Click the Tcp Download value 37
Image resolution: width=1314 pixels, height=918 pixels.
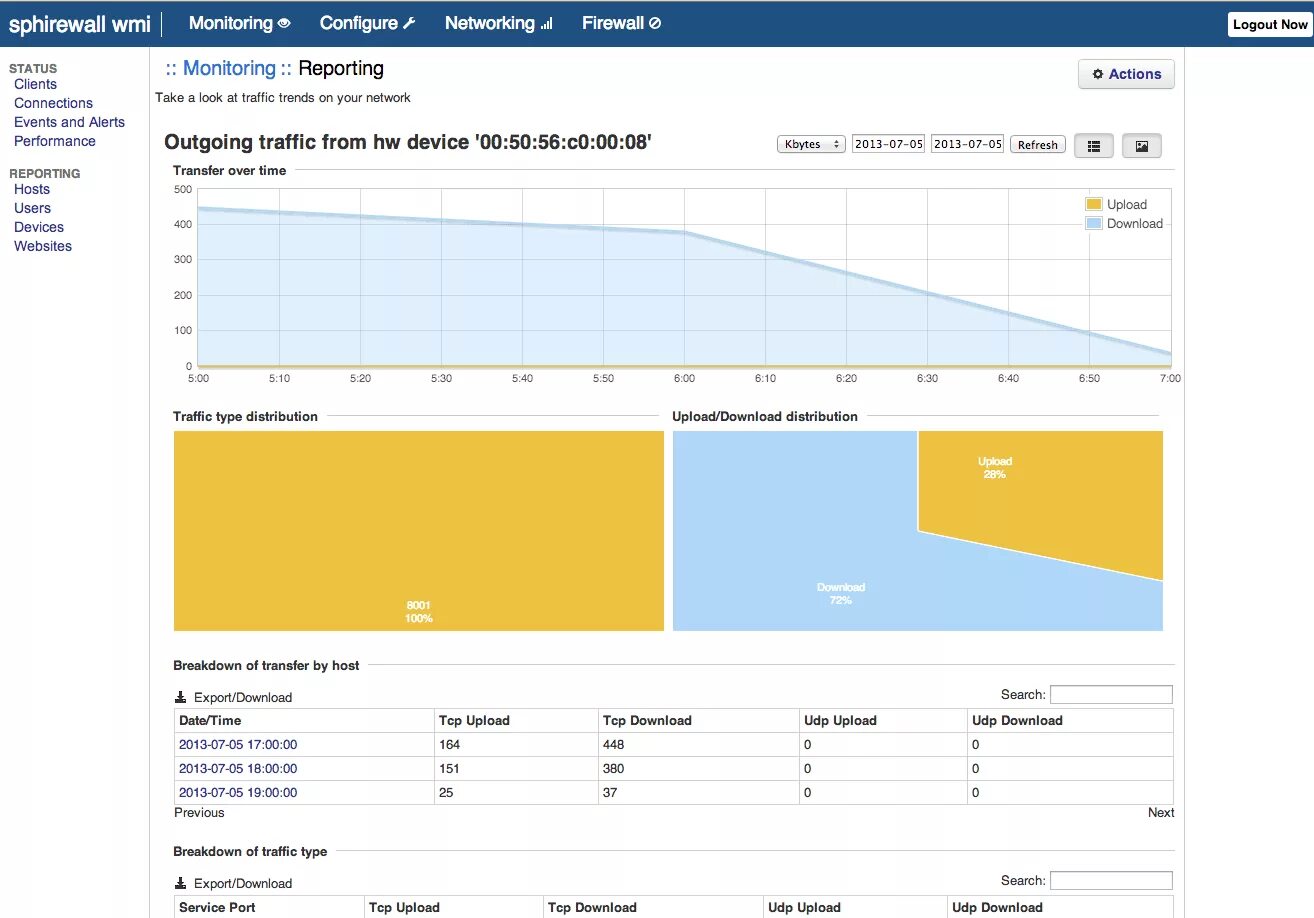pyautogui.click(x=610, y=792)
